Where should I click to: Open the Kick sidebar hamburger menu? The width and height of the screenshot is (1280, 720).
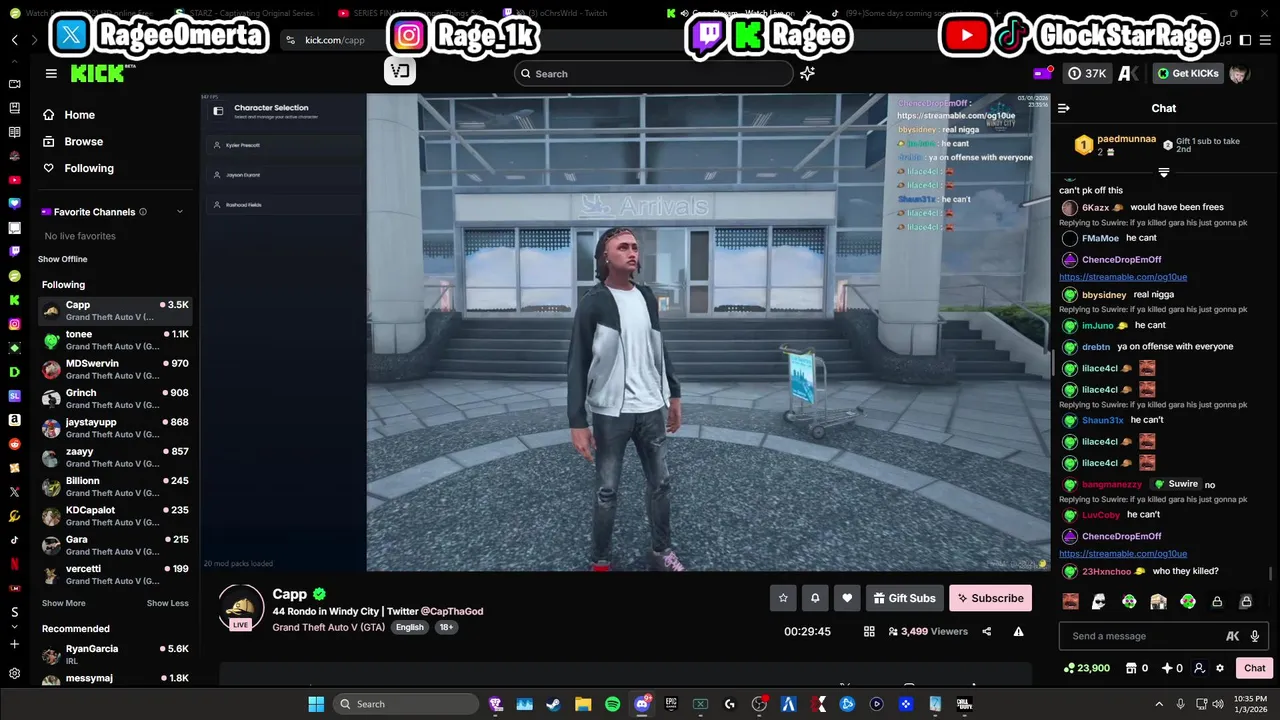point(51,73)
